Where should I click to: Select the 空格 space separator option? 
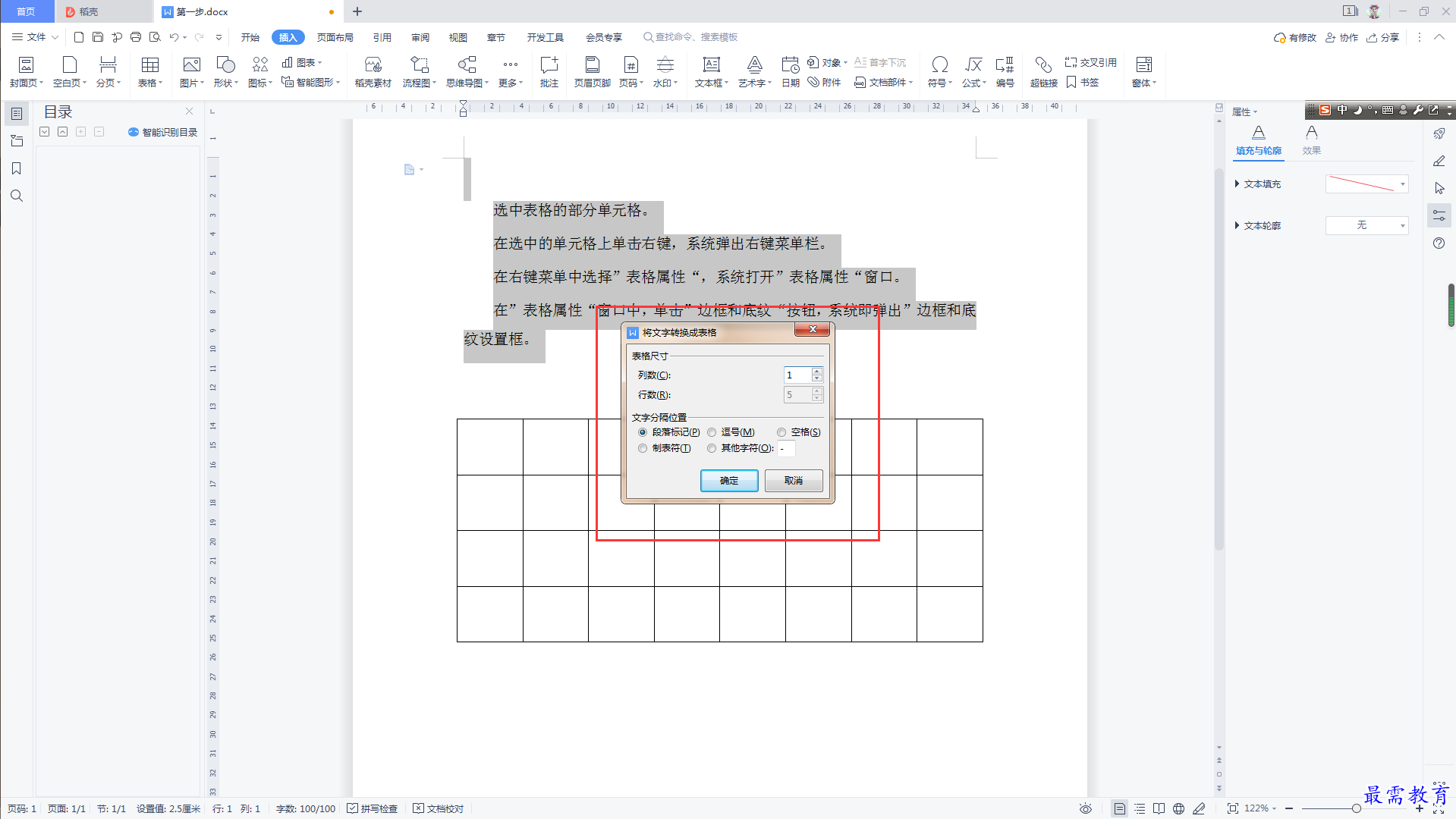click(x=781, y=432)
